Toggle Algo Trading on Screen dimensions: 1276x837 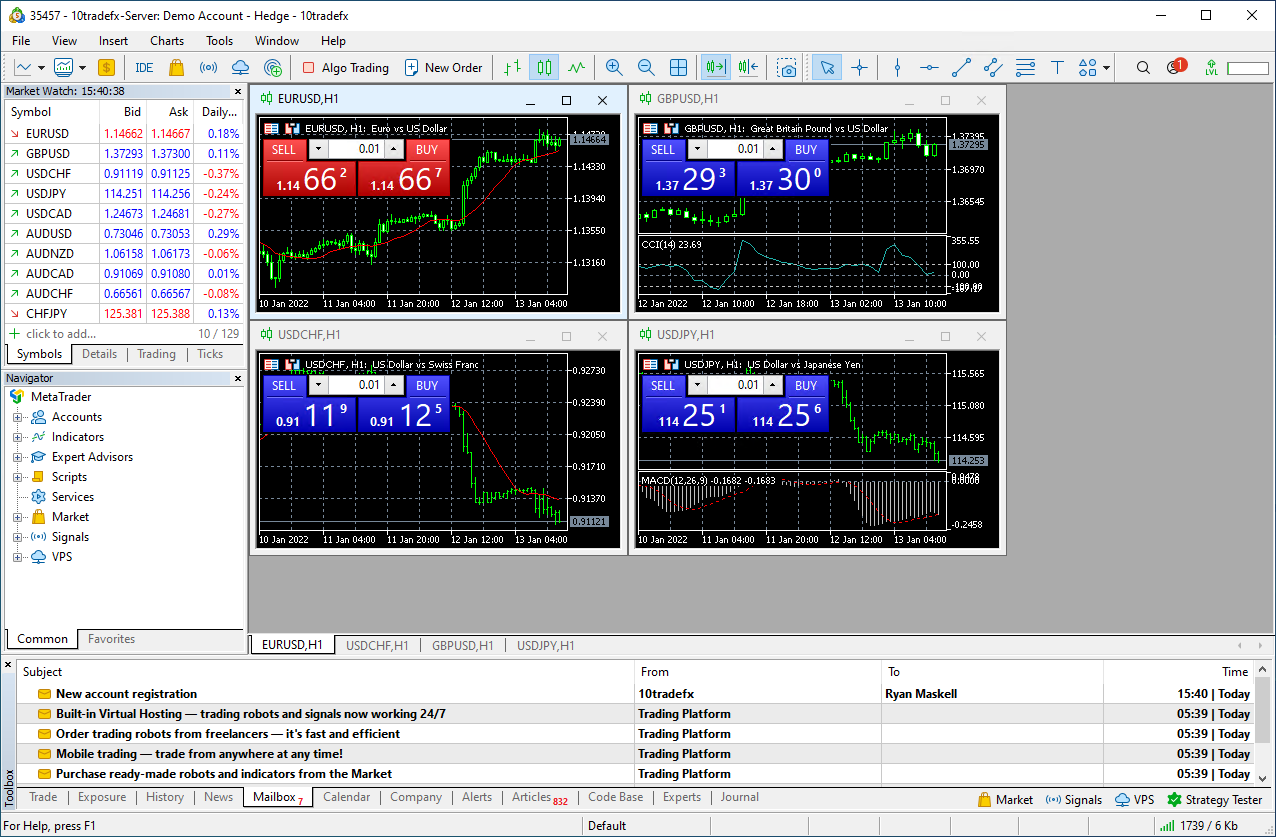(345, 68)
